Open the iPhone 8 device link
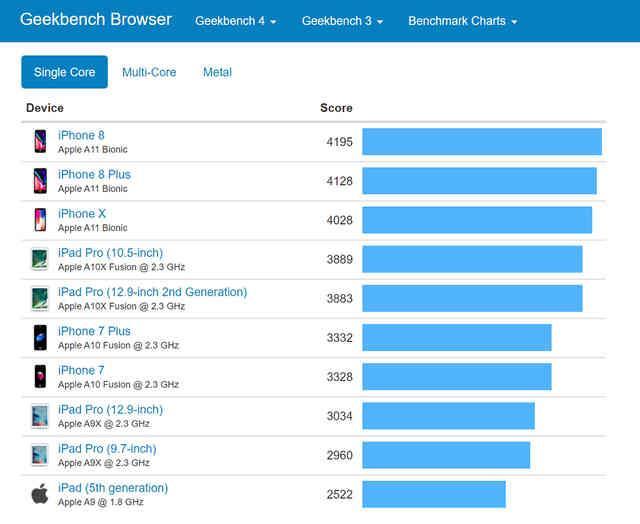This screenshot has width=640, height=524. [81, 135]
